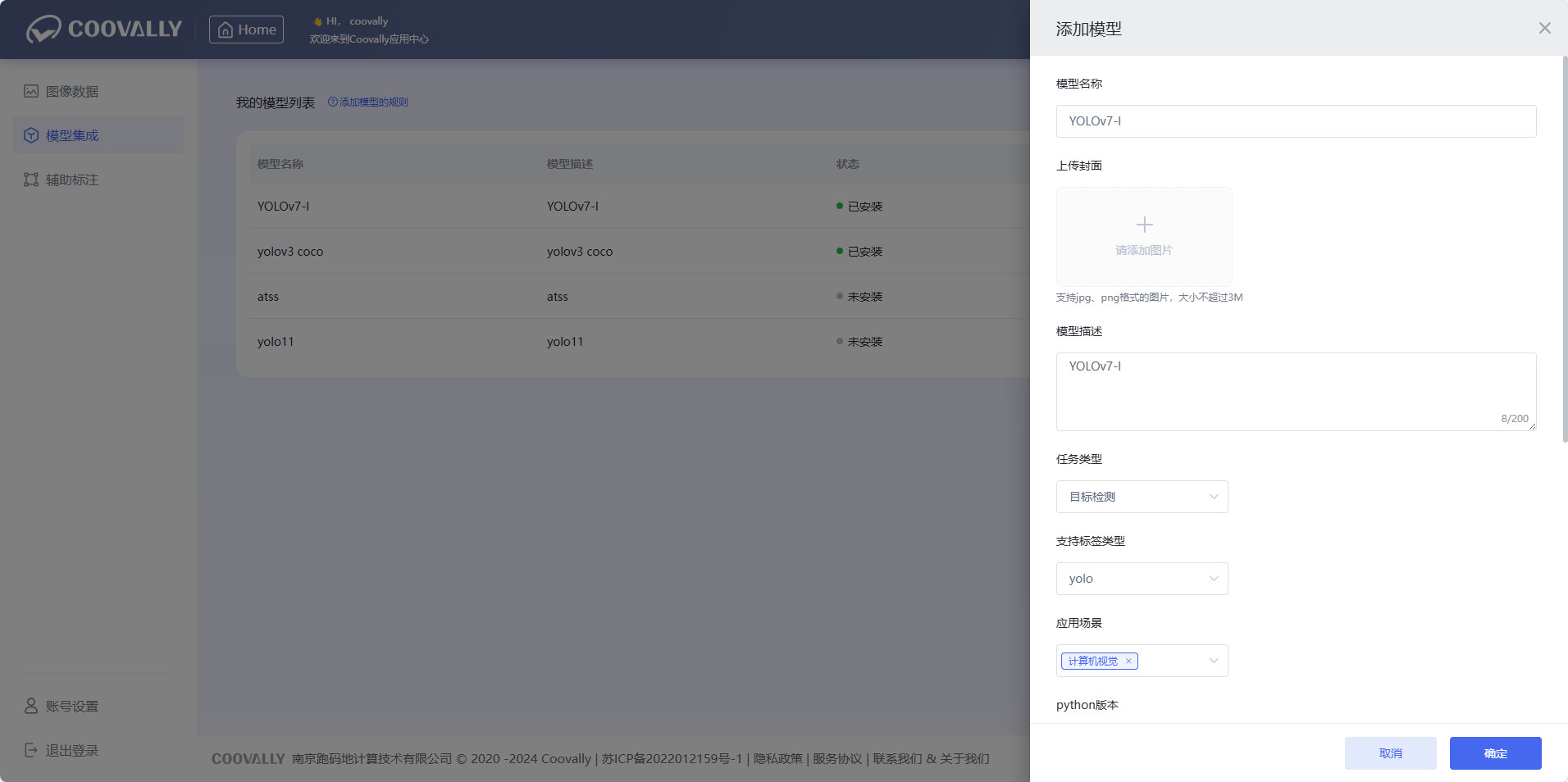Image resolution: width=1568 pixels, height=782 pixels.
Task: Click the 确定 confirm button
Action: tap(1495, 753)
